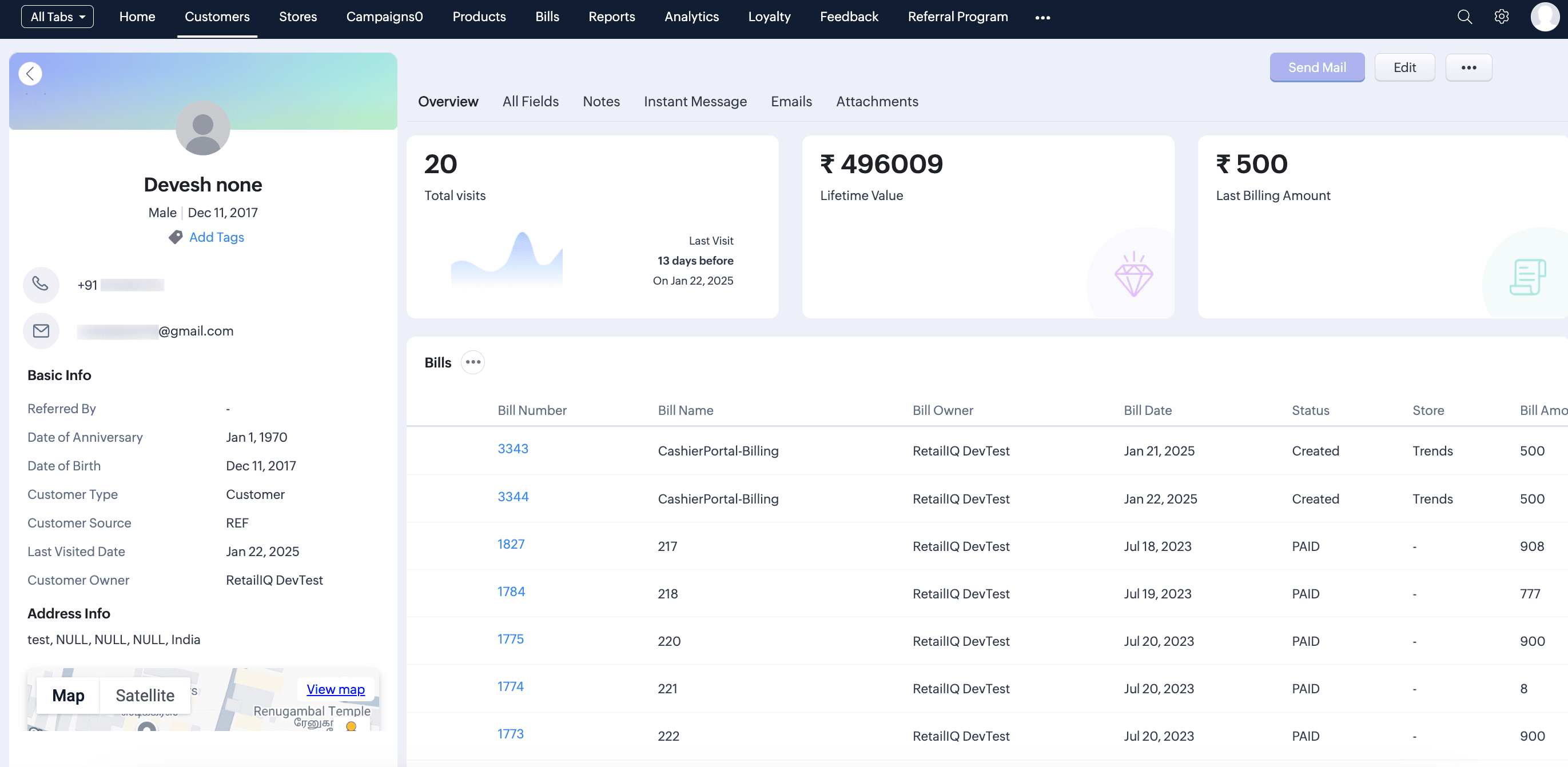Click the View map link
This screenshot has height=767, width=1568.
336,689
